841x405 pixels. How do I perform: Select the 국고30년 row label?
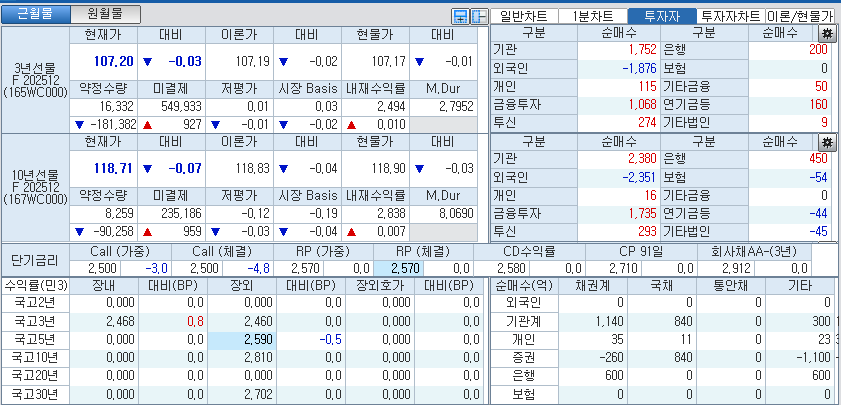coord(35,394)
